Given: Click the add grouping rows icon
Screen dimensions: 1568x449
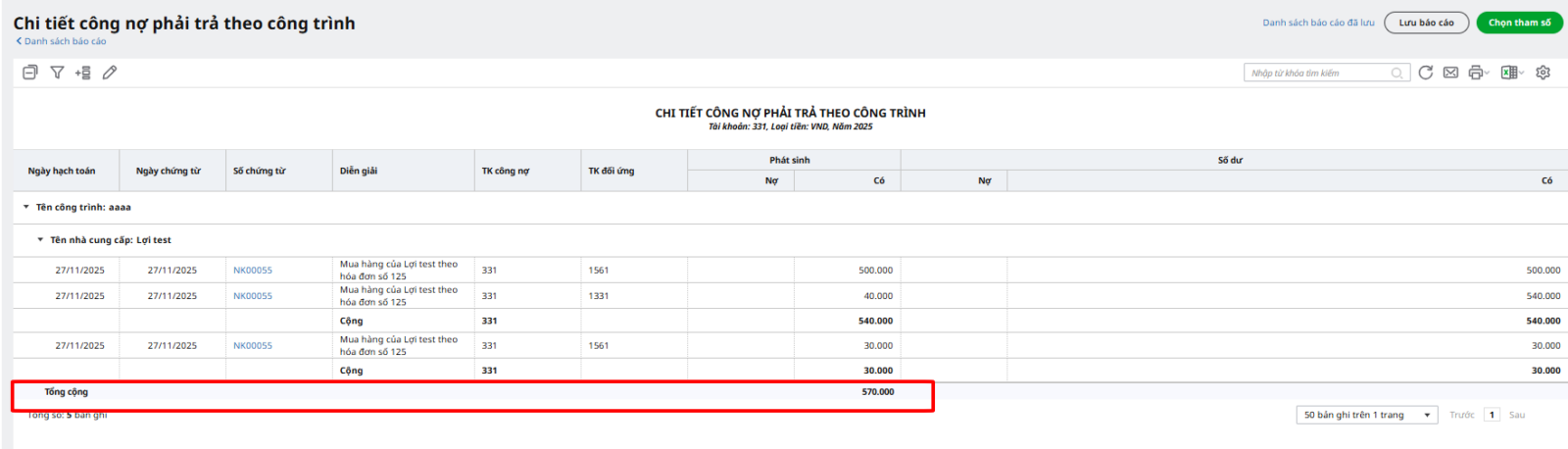Looking at the screenshot, I should click(83, 73).
